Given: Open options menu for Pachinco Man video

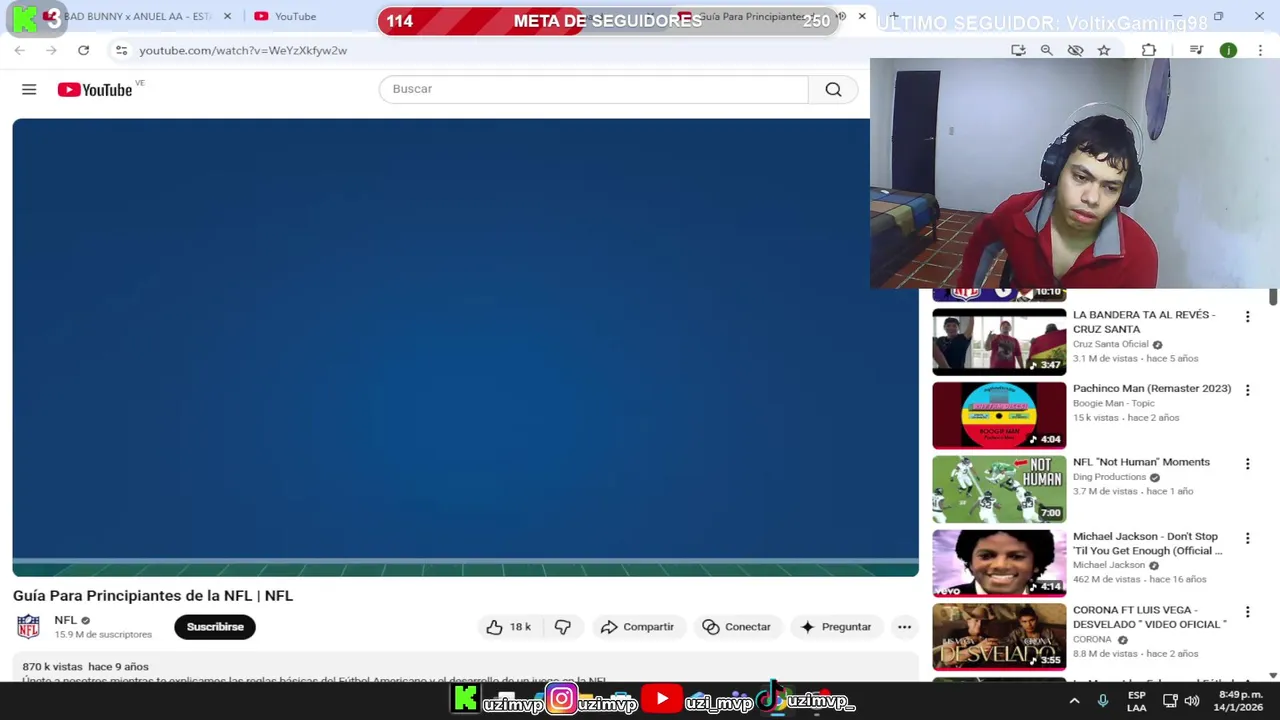Looking at the screenshot, I should click(1247, 390).
